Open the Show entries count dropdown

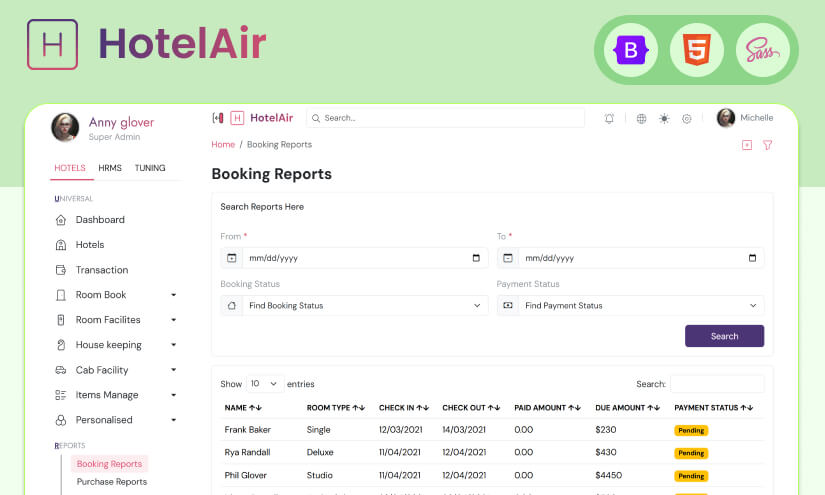265,384
